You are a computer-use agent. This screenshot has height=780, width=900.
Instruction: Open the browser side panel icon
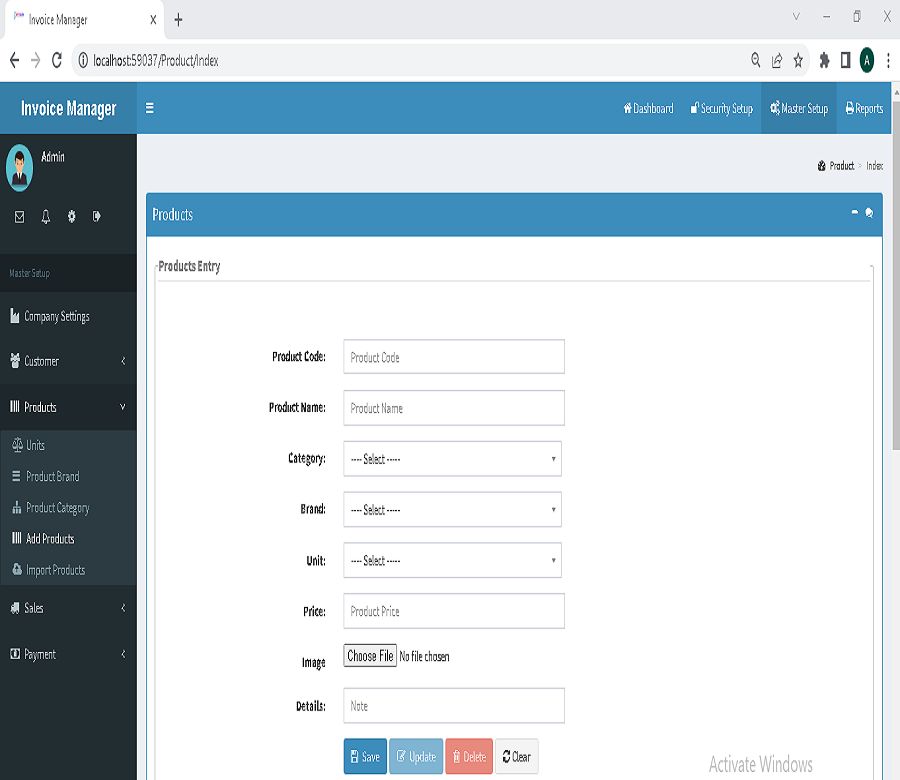(845, 60)
